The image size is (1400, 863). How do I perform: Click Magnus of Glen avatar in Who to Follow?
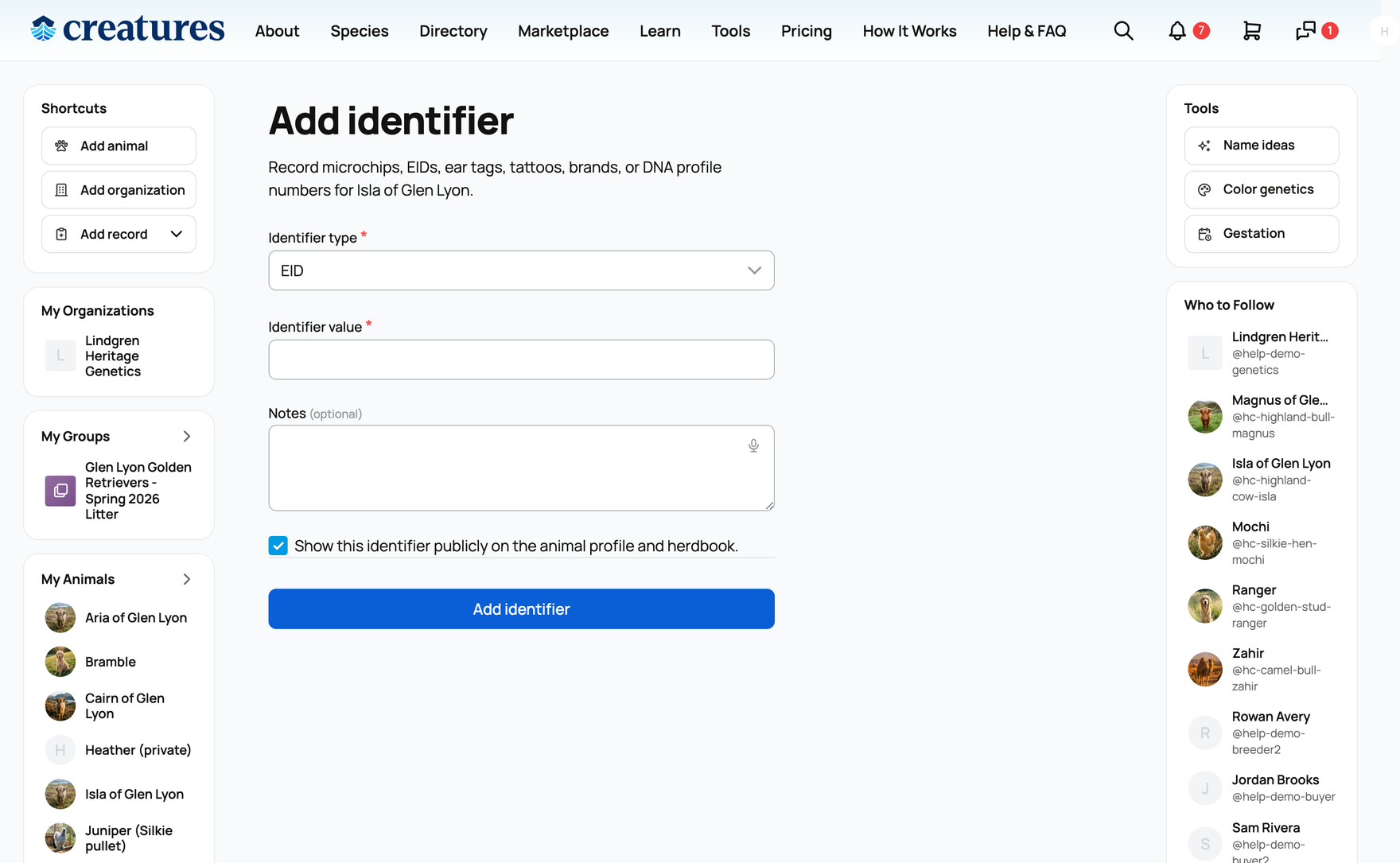[1205, 416]
